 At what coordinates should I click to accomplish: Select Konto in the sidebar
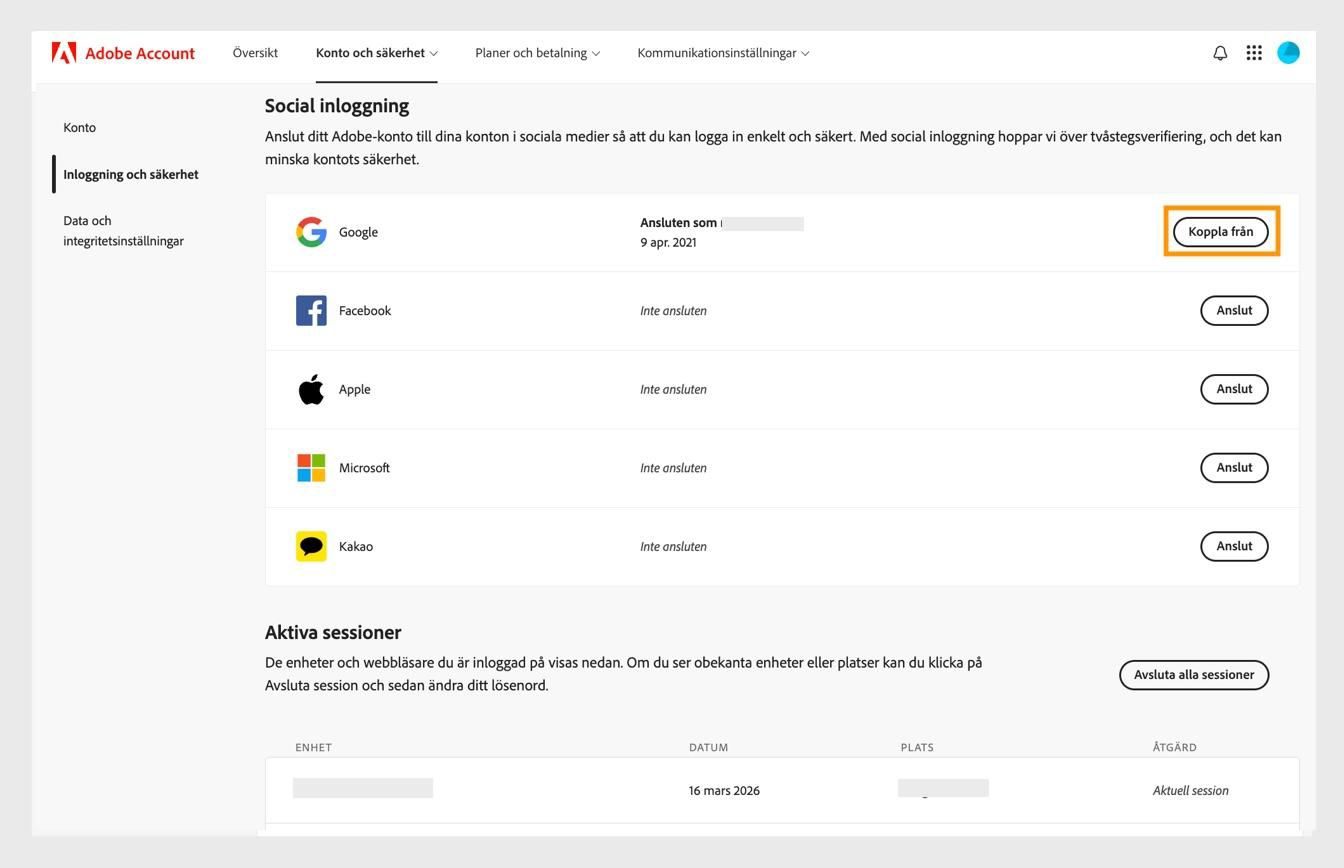click(x=79, y=127)
